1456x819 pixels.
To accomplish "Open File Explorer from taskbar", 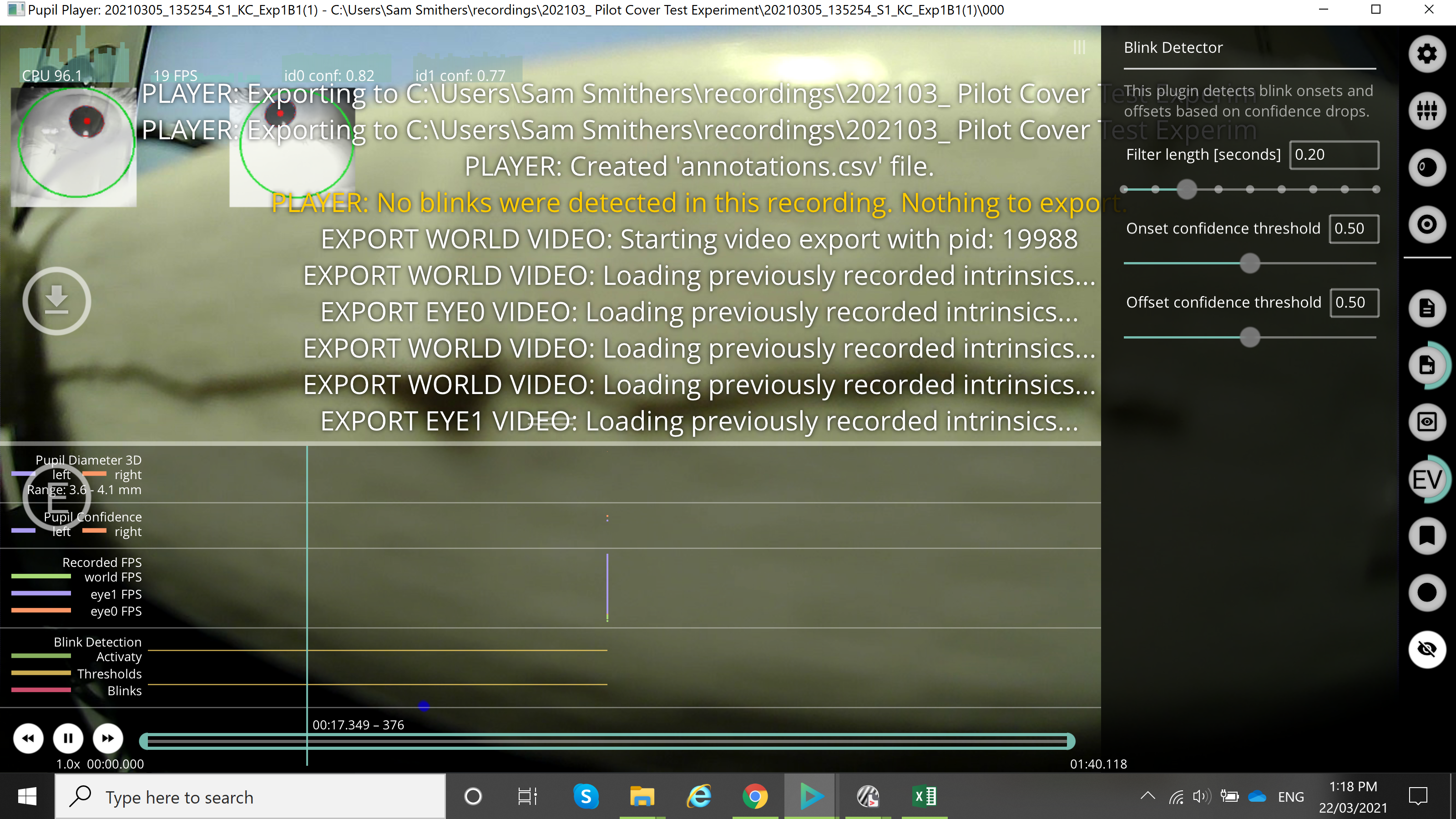I will (642, 797).
